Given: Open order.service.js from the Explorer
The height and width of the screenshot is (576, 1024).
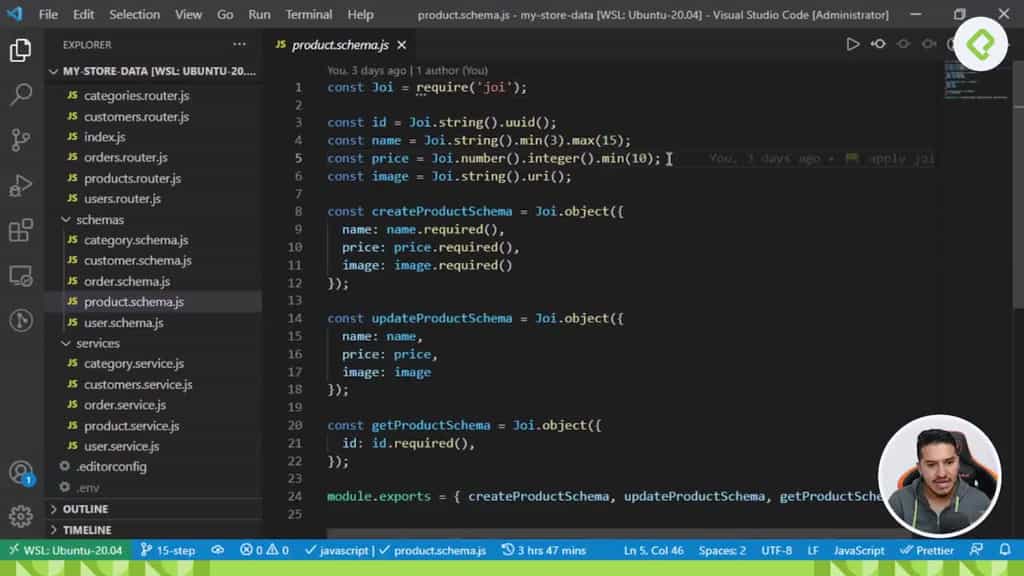Looking at the screenshot, I should 125,404.
